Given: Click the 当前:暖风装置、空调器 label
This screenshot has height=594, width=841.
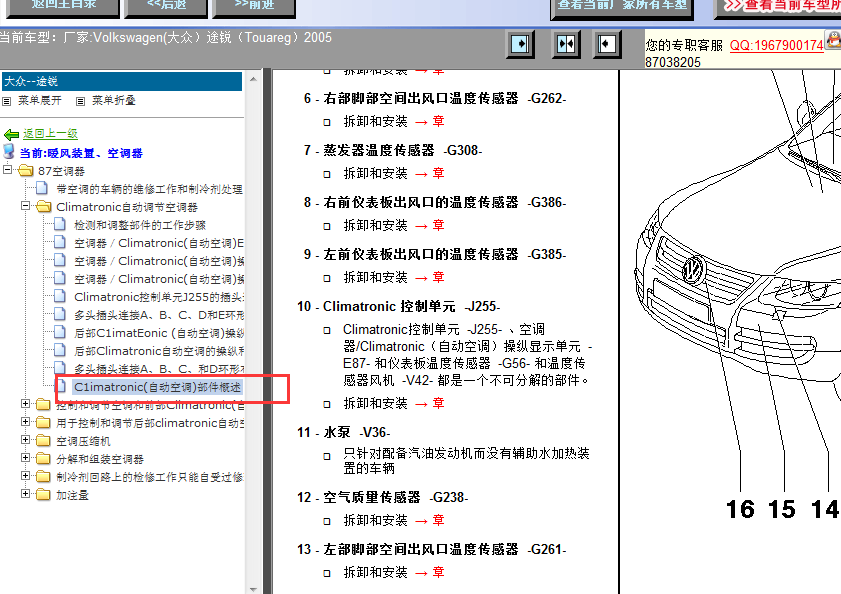Looking at the screenshot, I should pyautogui.click(x=81, y=153).
